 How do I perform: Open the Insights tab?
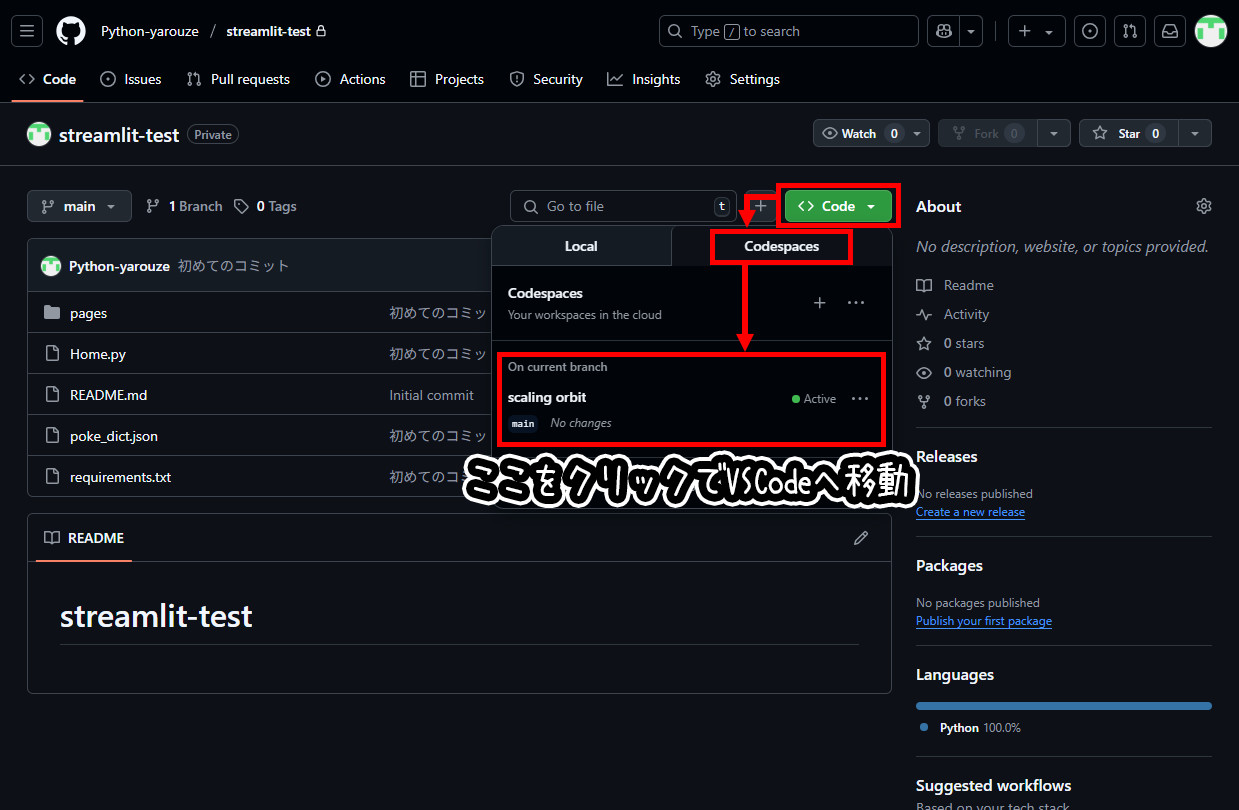(644, 79)
